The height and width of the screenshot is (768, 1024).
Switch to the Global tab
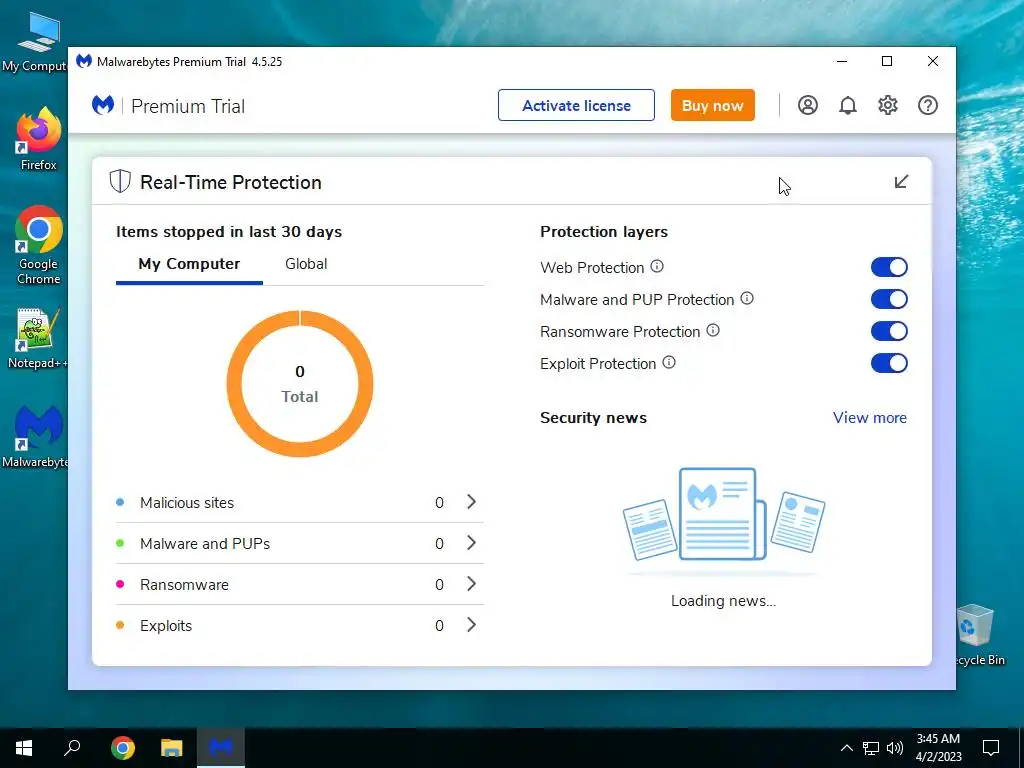point(306,264)
